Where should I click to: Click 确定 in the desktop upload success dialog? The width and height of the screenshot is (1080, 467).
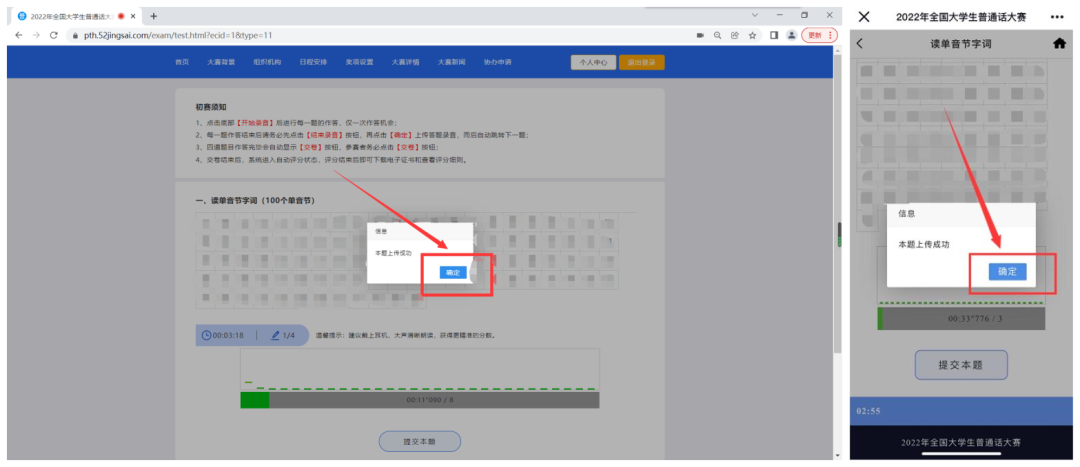pyautogui.click(x=453, y=272)
